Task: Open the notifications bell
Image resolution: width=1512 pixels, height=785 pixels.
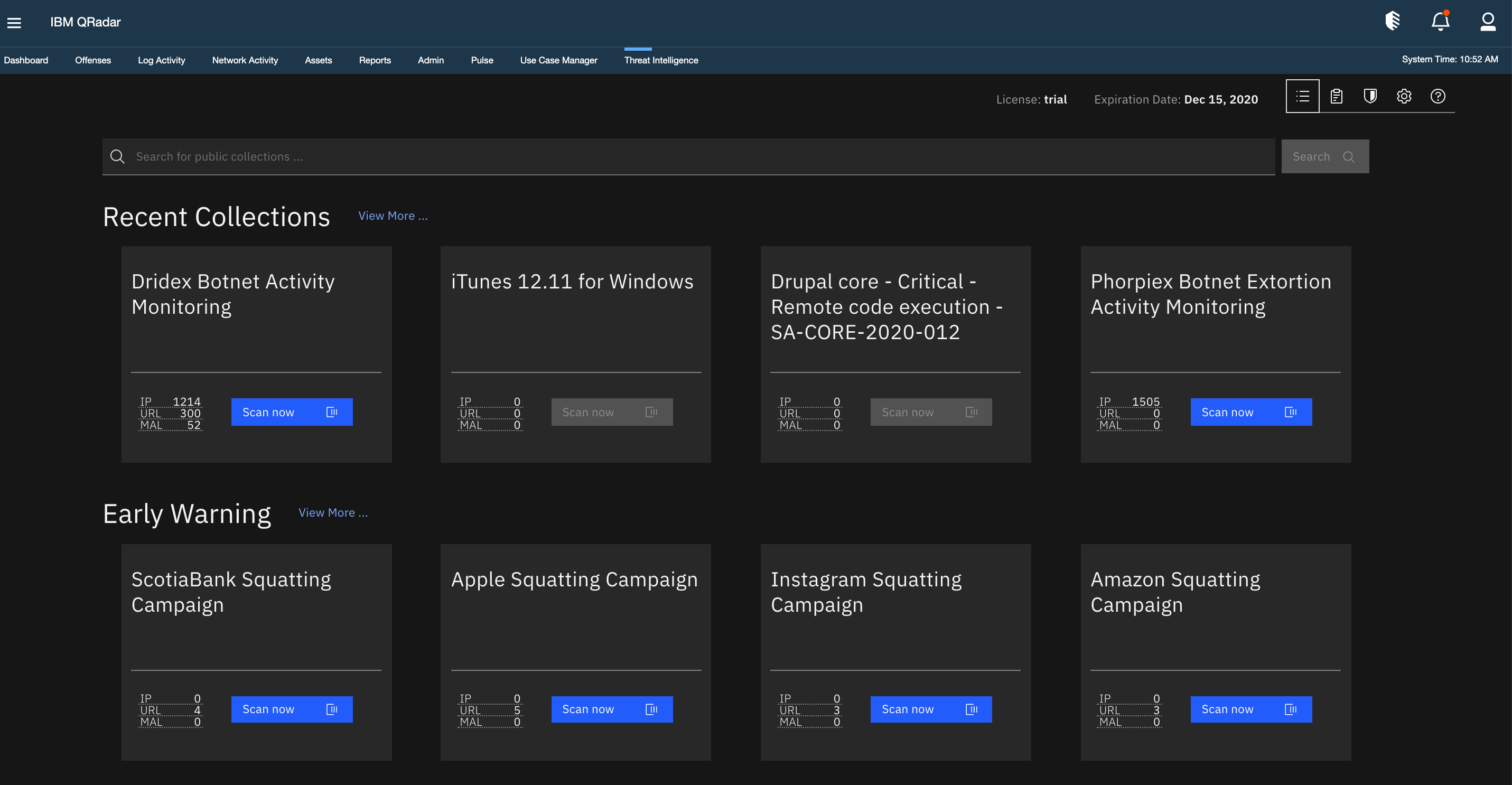Action: coord(1440,22)
